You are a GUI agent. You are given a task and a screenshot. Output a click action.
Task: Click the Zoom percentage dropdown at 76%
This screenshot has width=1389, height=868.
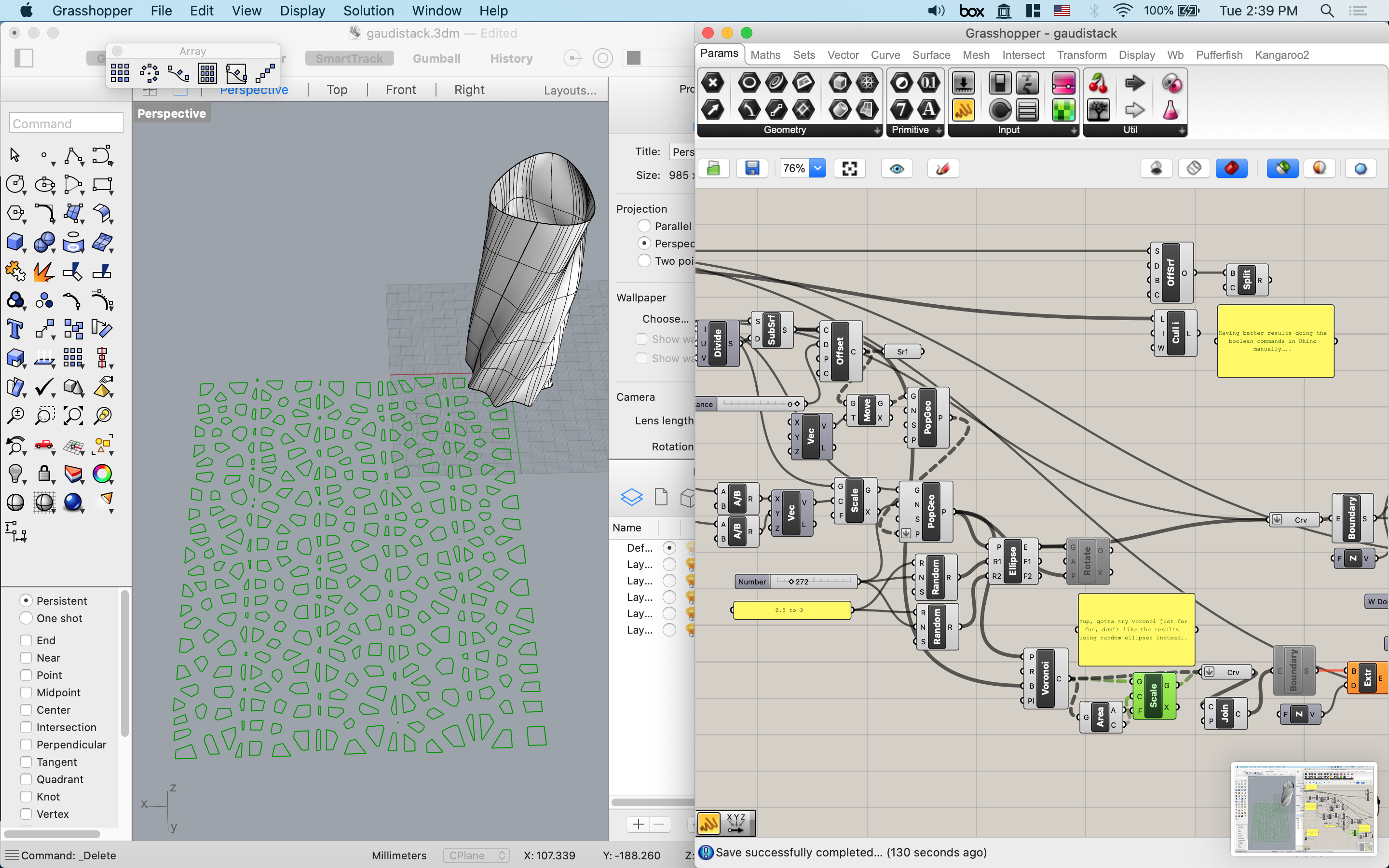coord(804,168)
